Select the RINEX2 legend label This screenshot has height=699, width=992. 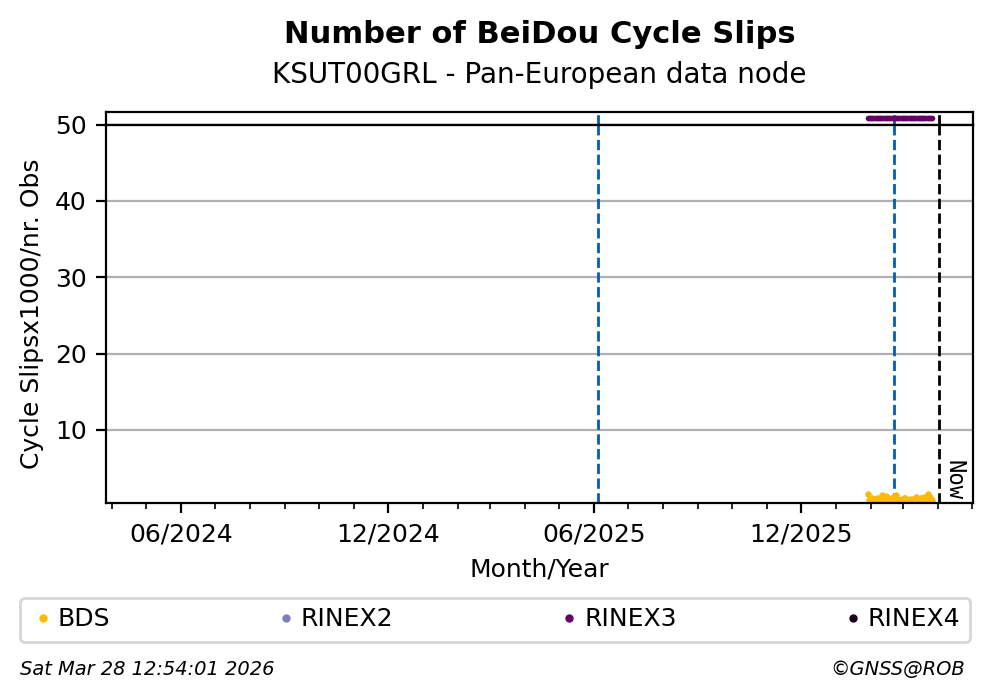[x=346, y=619]
